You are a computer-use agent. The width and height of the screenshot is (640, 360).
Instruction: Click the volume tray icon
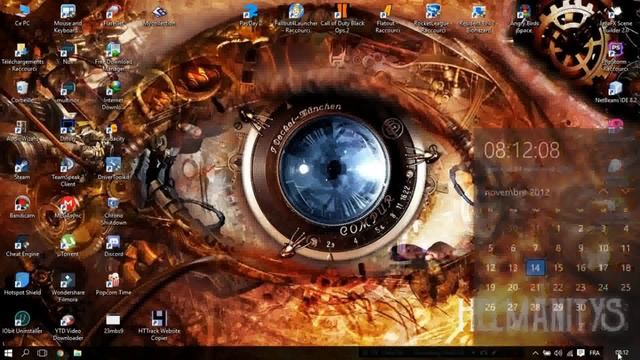558,353
